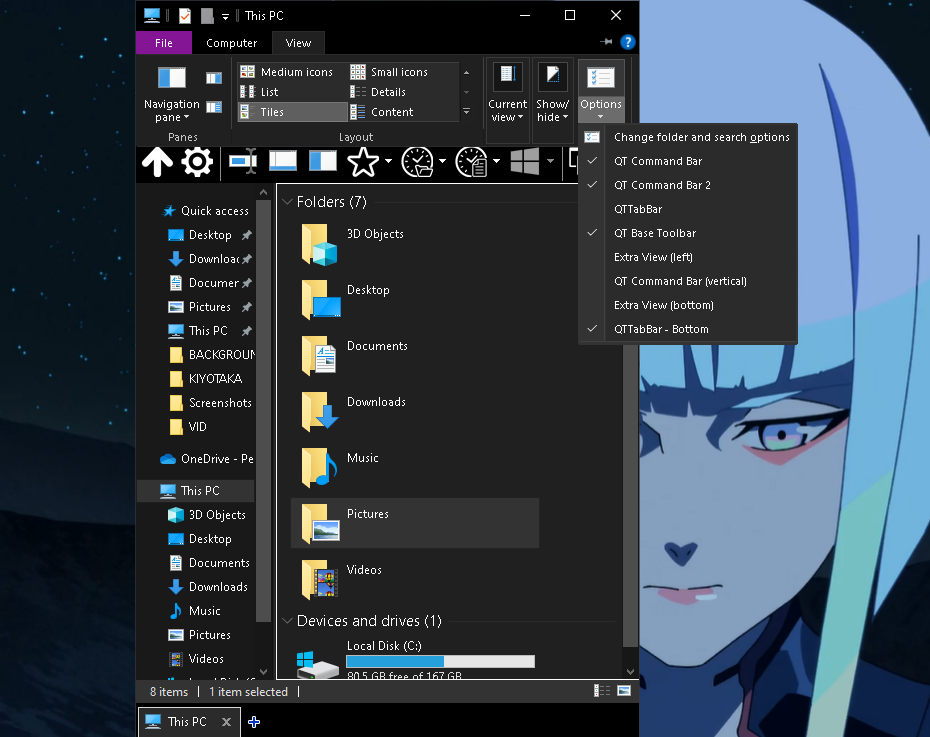This screenshot has width=930, height=737.
Task: Open Change folder and search options
Action: (x=688, y=137)
